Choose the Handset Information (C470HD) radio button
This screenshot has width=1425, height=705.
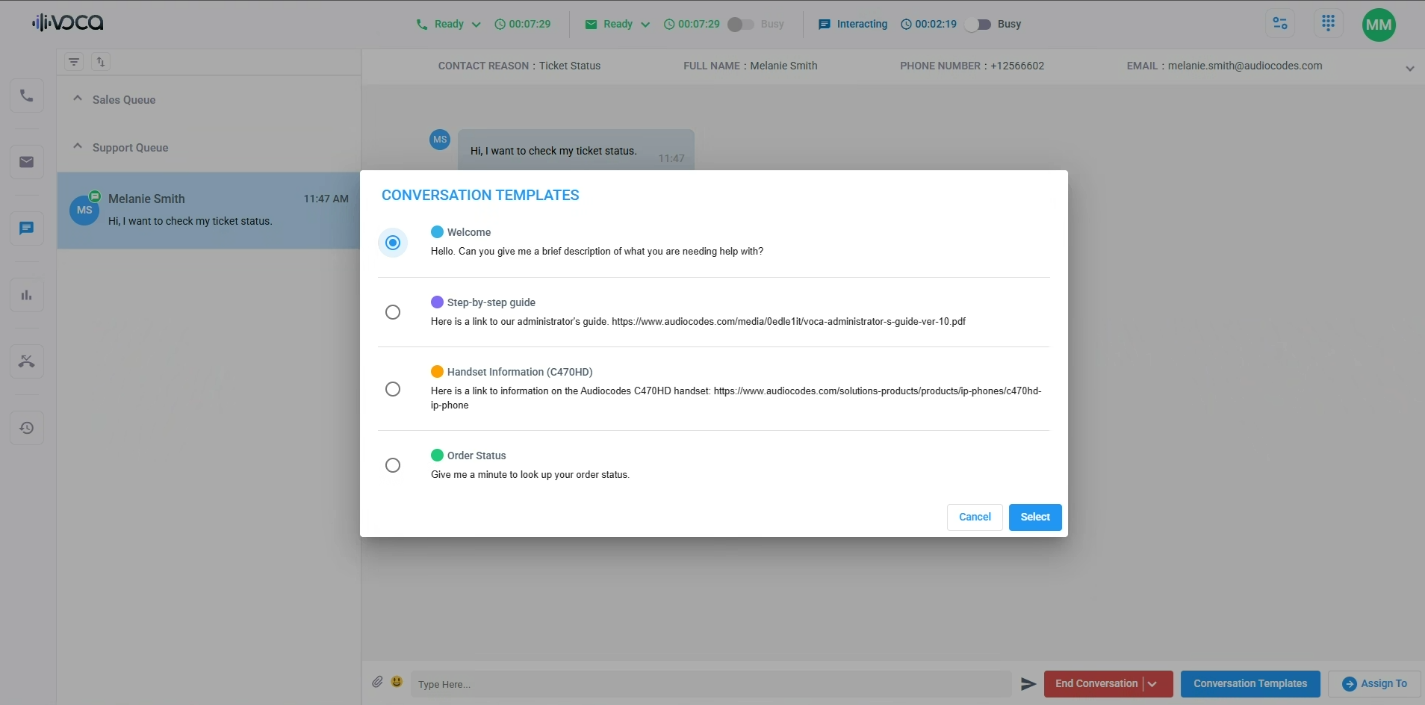coord(393,389)
